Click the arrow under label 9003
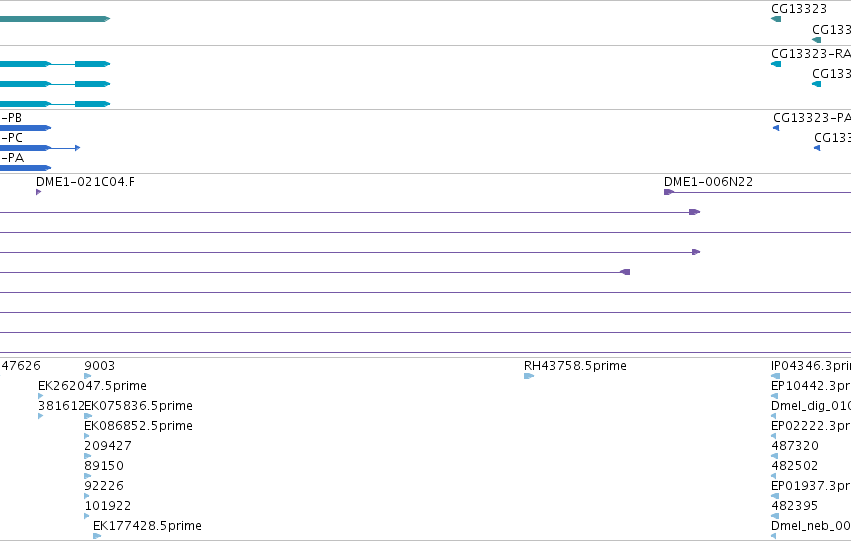This screenshot has width=851, height=541. [x=88, y=376]
